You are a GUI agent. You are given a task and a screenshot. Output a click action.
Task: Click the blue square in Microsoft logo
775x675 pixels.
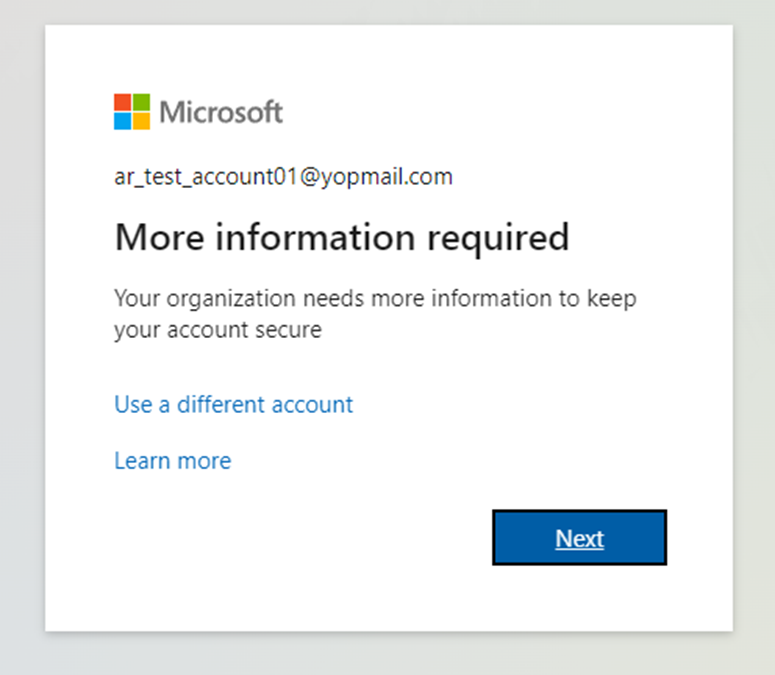[122, 121]
